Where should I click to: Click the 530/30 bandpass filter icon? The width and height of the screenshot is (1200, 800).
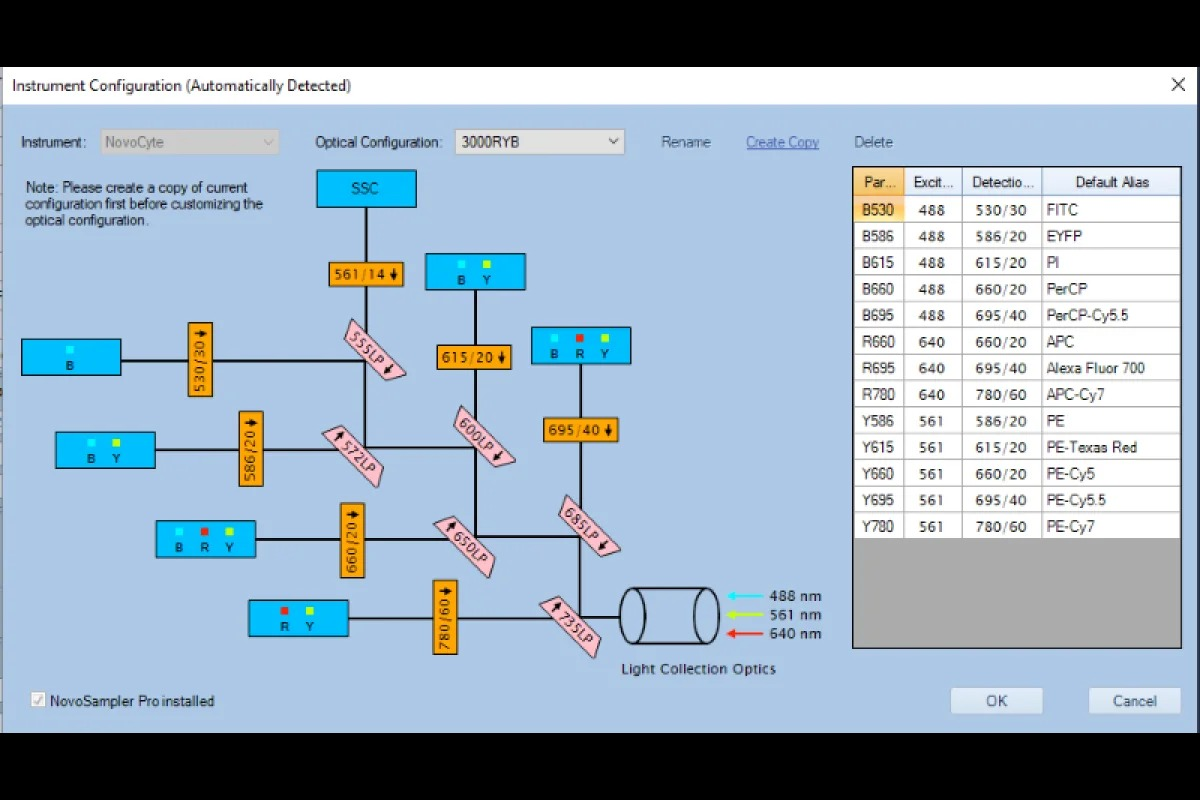point(200,359)
